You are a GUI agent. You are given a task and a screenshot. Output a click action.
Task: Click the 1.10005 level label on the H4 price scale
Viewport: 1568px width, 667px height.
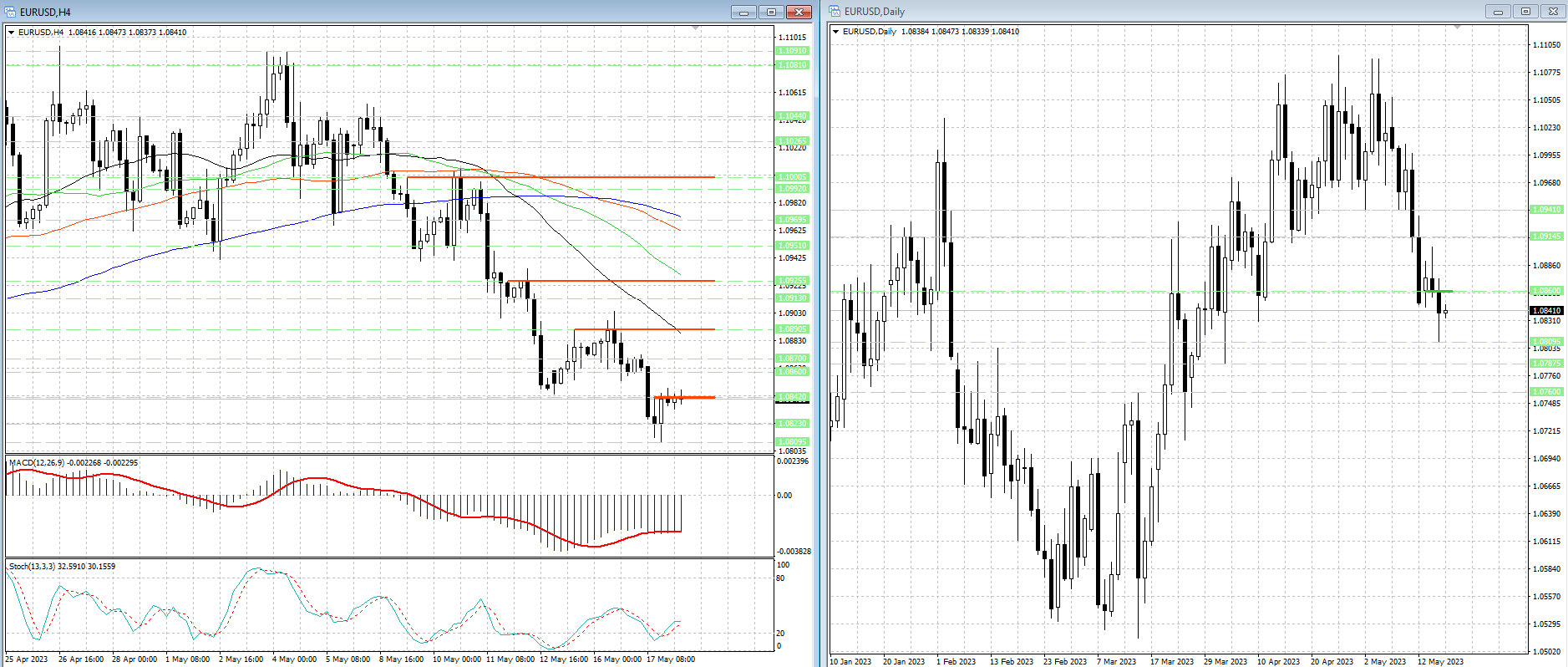tap(793, 177)
